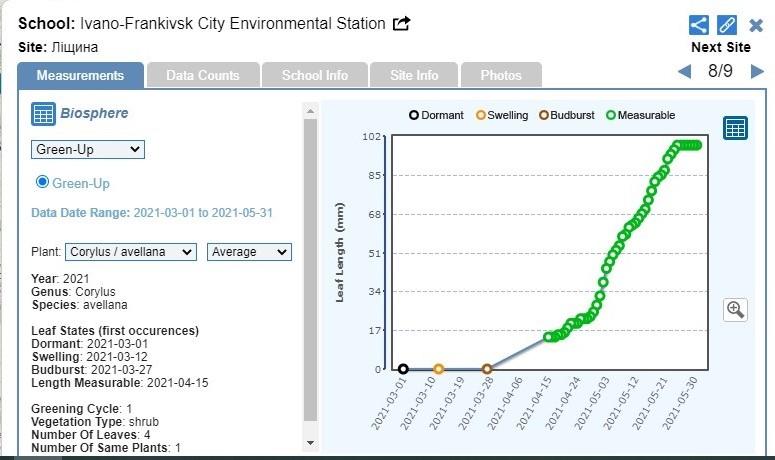Click Biosphere table icon
The height and width of the screenshot is (460, 775).
click(x=43, y=114)
